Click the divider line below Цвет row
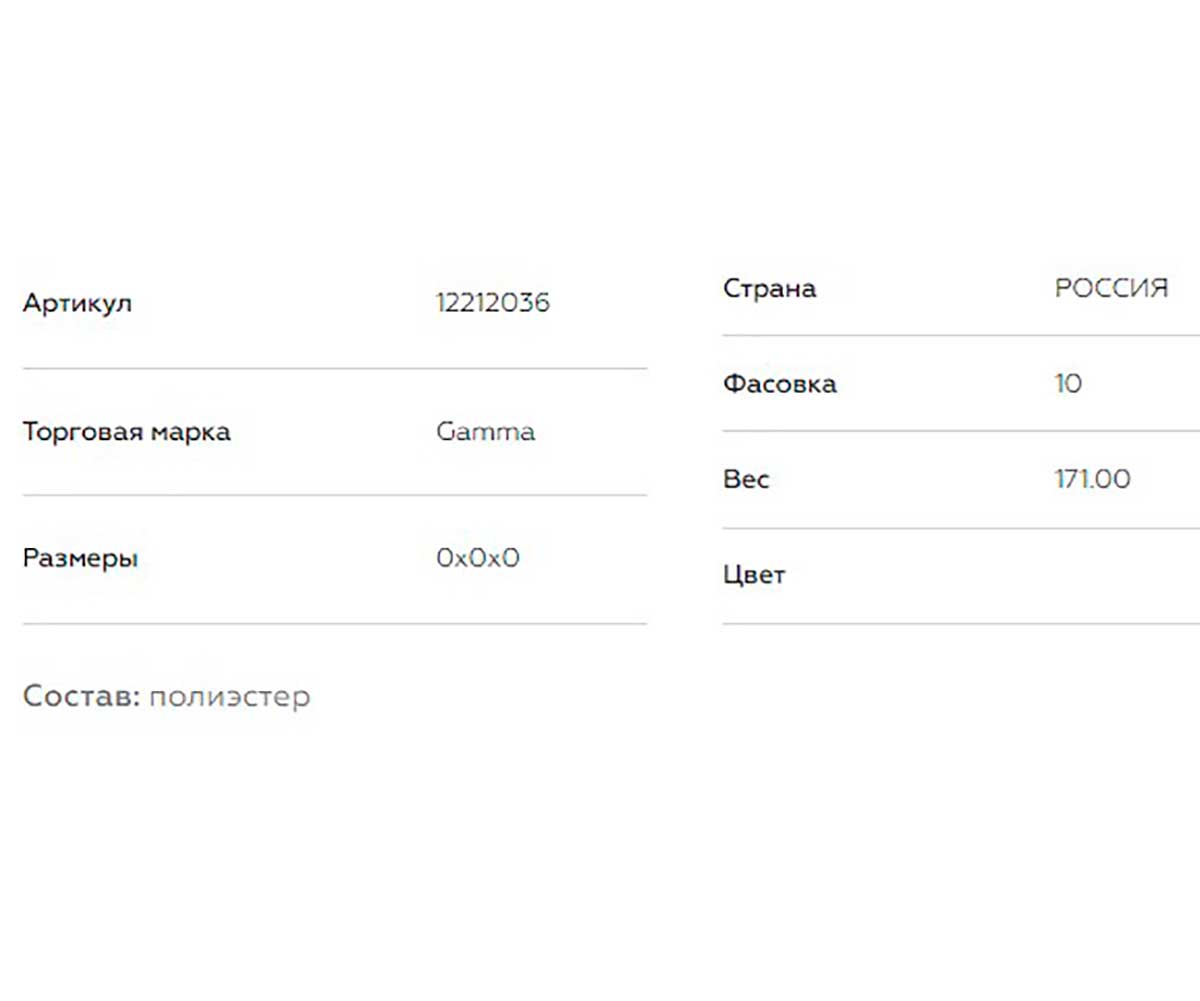Screen dimensions: 1200x1001 [960, 624]
